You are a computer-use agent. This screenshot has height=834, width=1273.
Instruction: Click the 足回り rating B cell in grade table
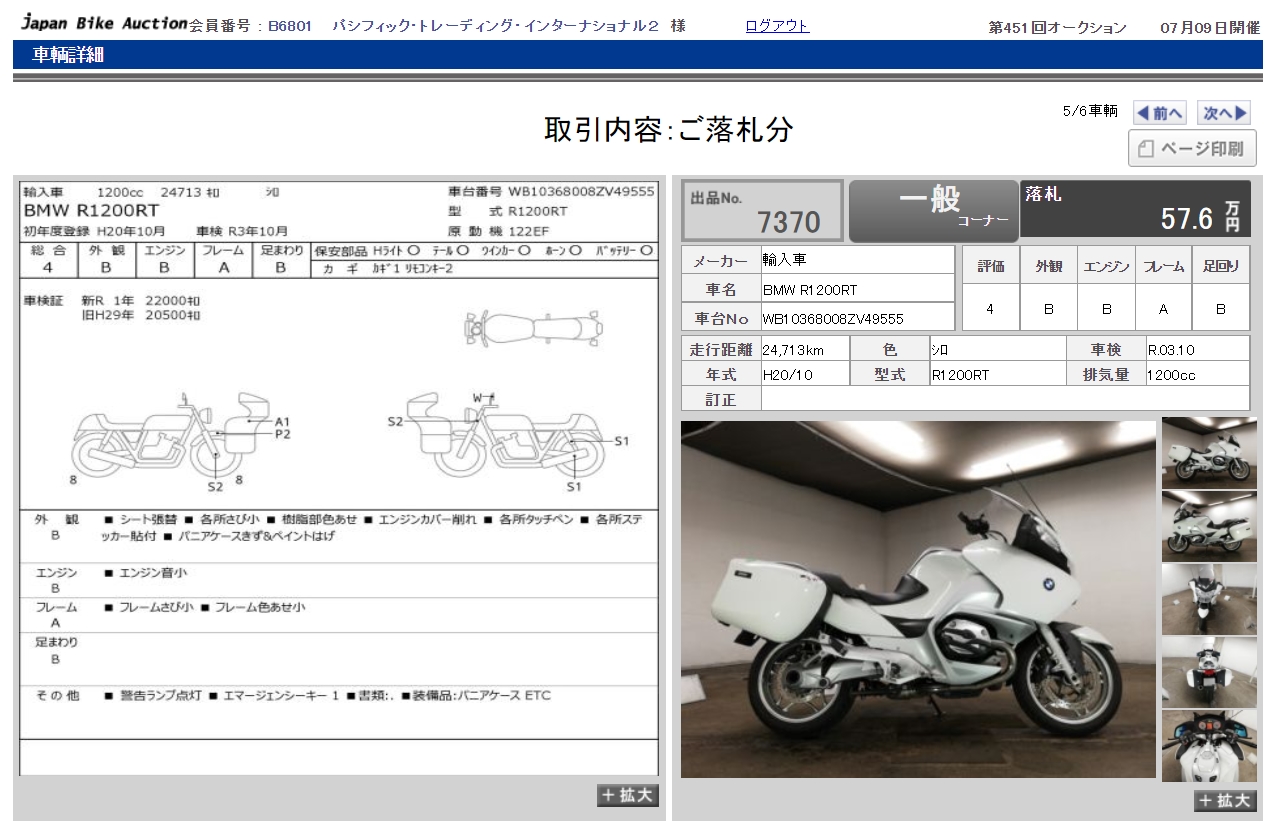click(1220, 308)
